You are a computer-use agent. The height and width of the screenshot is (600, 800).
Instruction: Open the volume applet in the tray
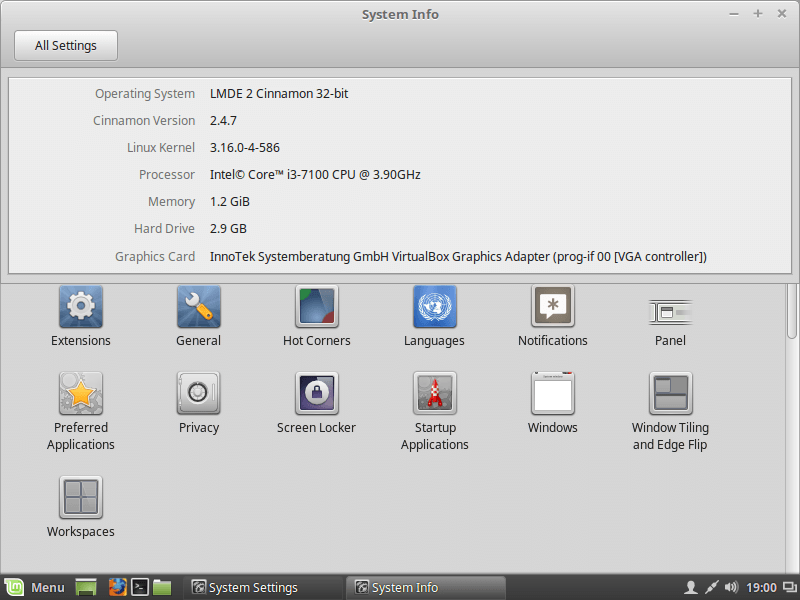point(731,587)
